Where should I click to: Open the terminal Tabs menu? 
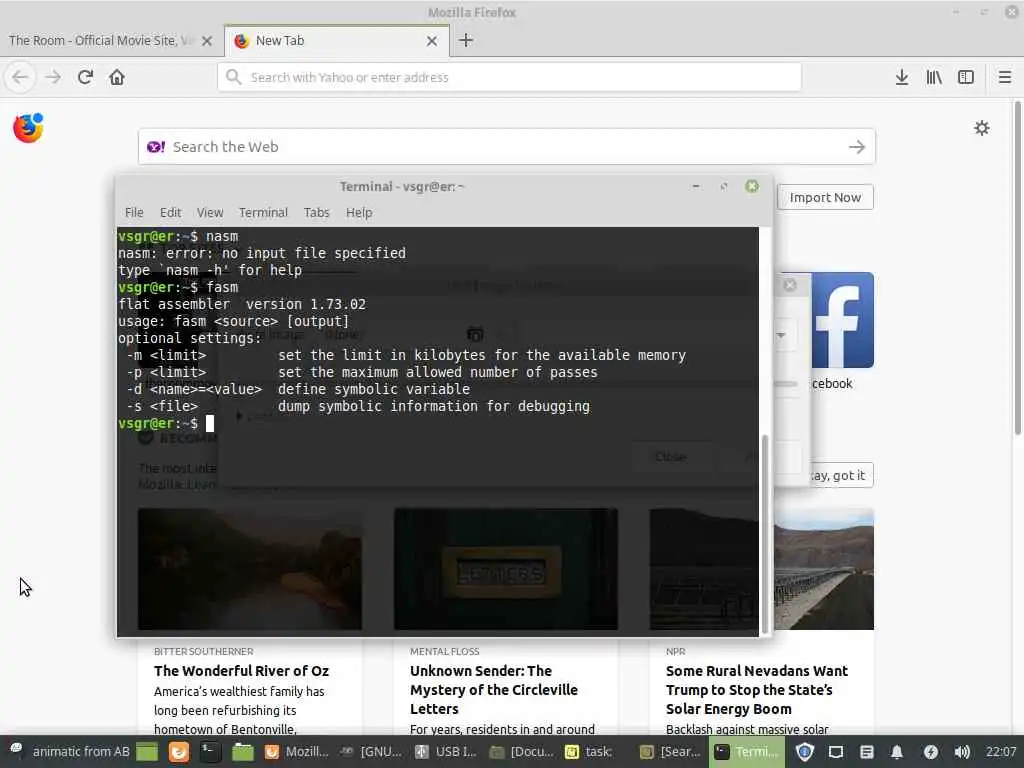316,212
